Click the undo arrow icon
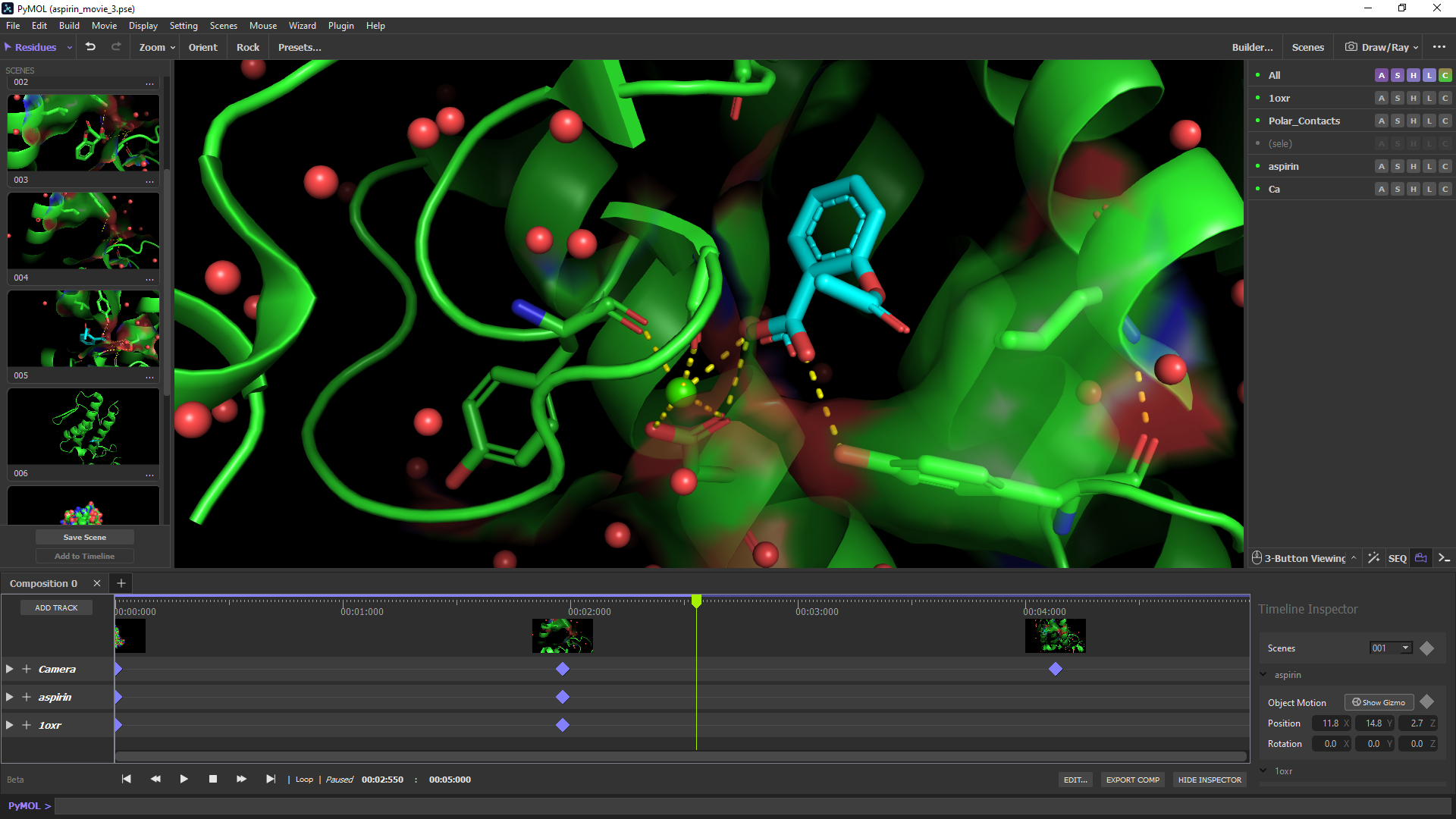This screenshot has width=1456, height=819. click(x=90, y=47)
